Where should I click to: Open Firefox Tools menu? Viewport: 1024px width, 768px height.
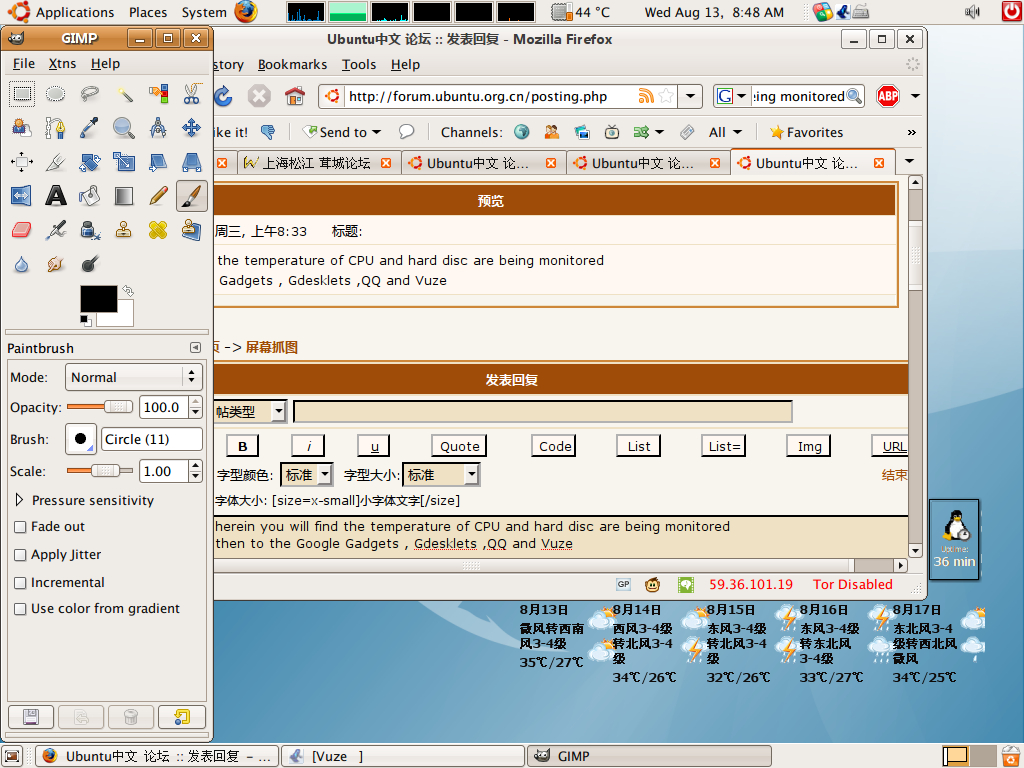coord(359,65)
